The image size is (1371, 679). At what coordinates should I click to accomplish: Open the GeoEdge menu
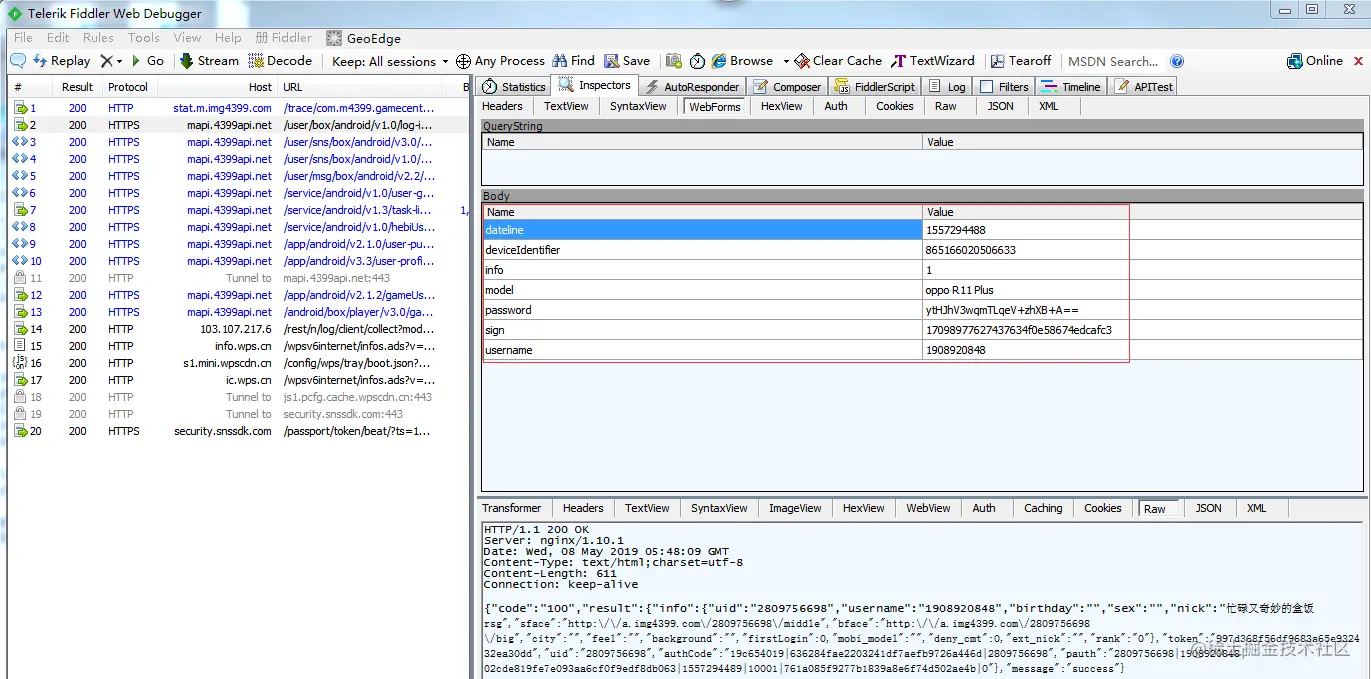363,38
